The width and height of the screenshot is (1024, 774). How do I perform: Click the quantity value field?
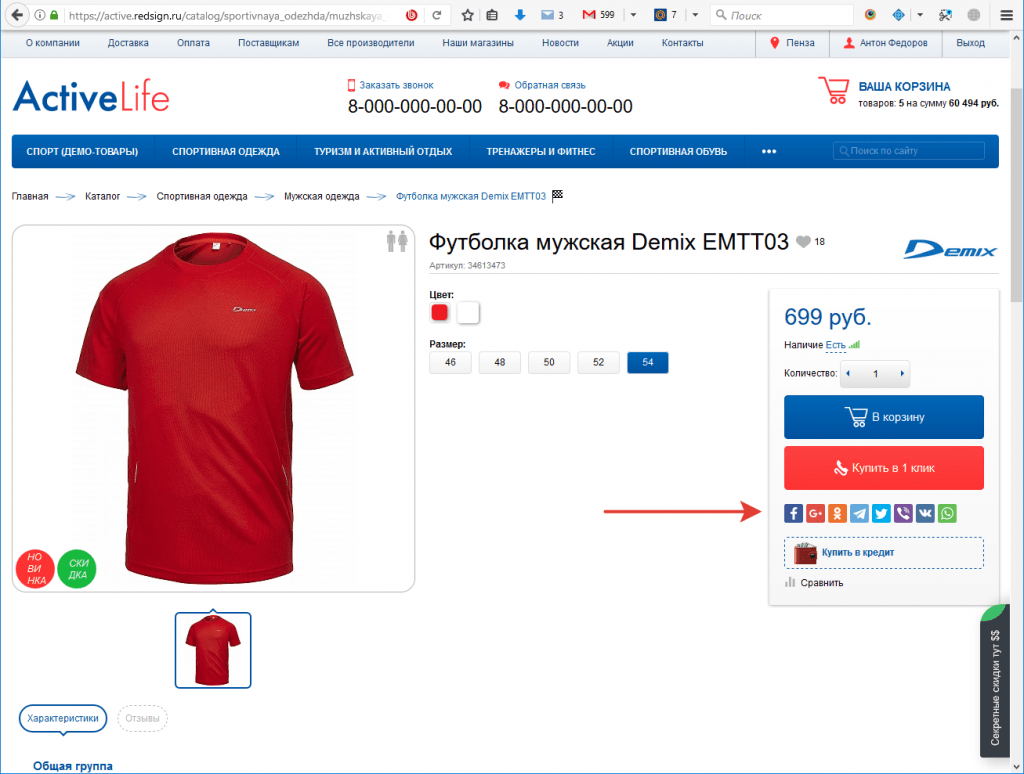click(x=875, y=374)
